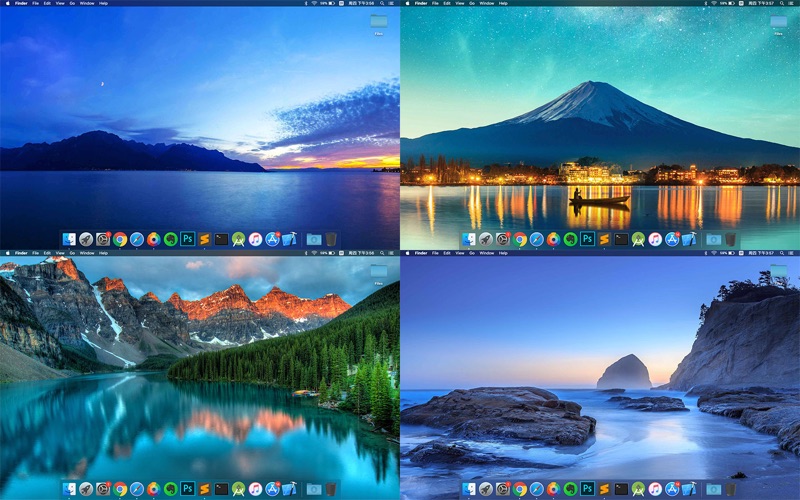Launch Android Studio from the turquoise lake dock
Viewport: 800px width, 500px height.
coord(238,489)
